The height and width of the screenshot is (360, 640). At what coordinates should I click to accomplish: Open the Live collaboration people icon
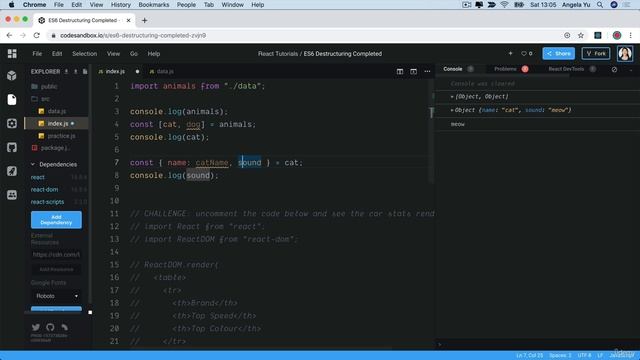coord(12,195)
